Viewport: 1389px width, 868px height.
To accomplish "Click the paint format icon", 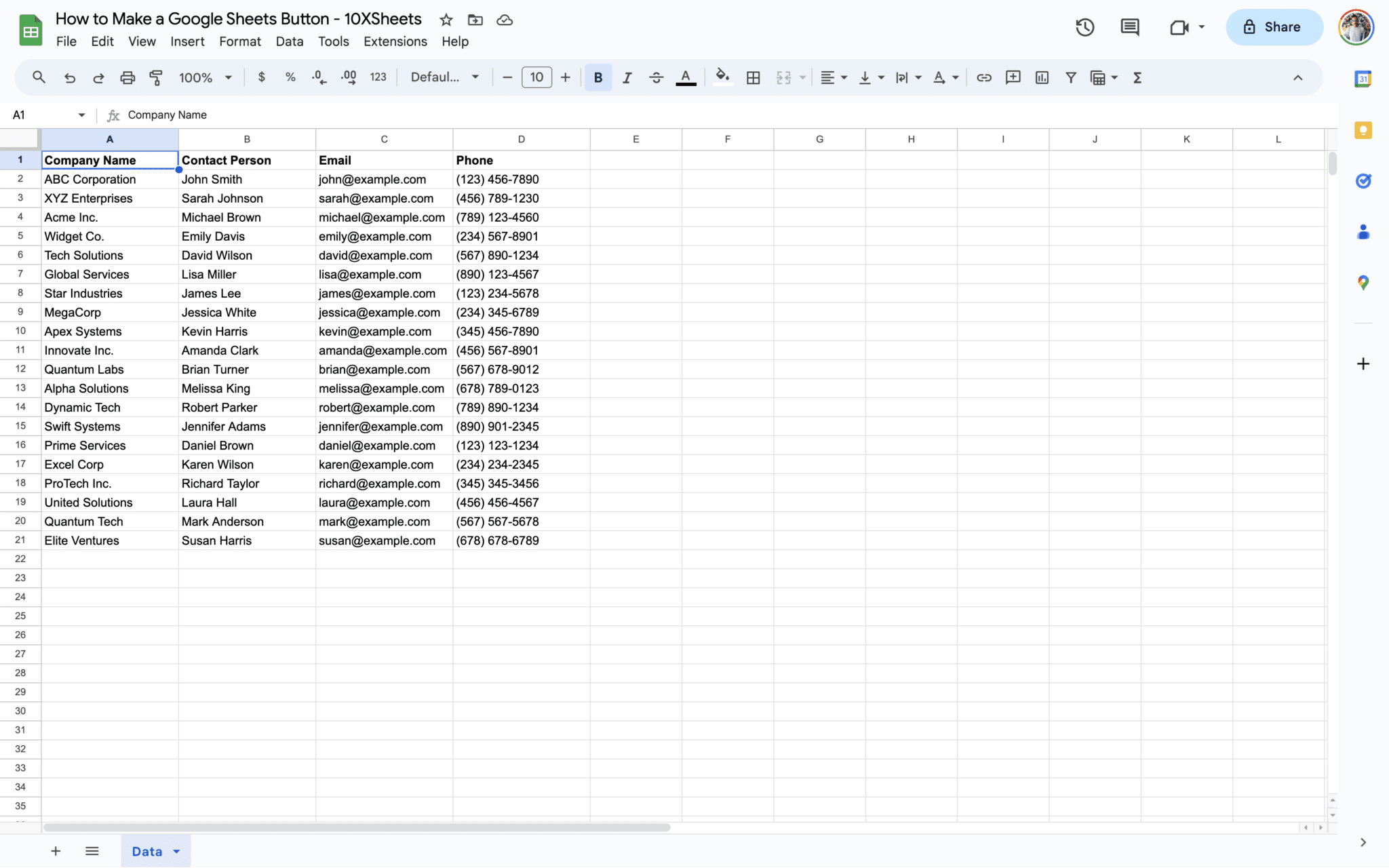I will pyautogui.click(x=156, y=78).
